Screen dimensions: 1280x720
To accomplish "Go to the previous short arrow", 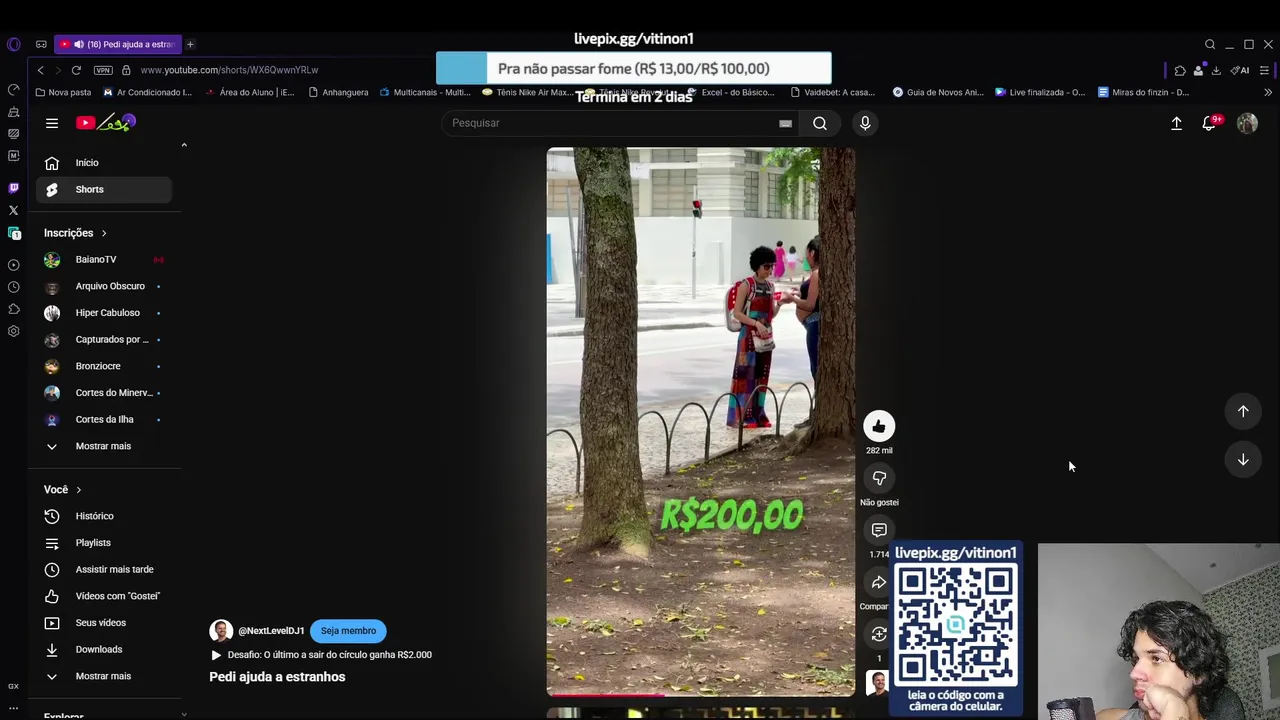I will pos(1243,411).
